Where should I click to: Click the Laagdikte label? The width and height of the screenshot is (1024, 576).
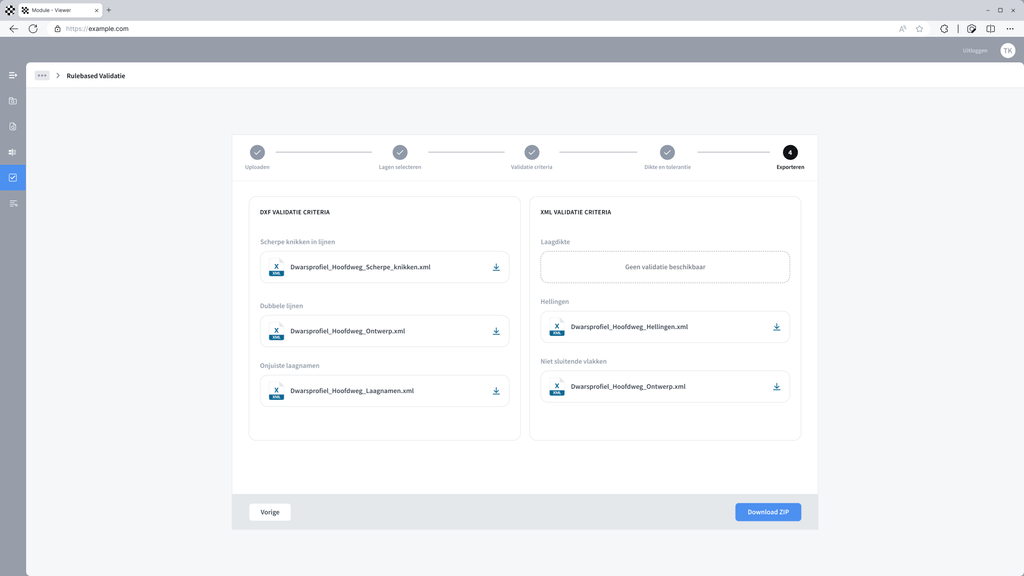(x=555, y=242)
